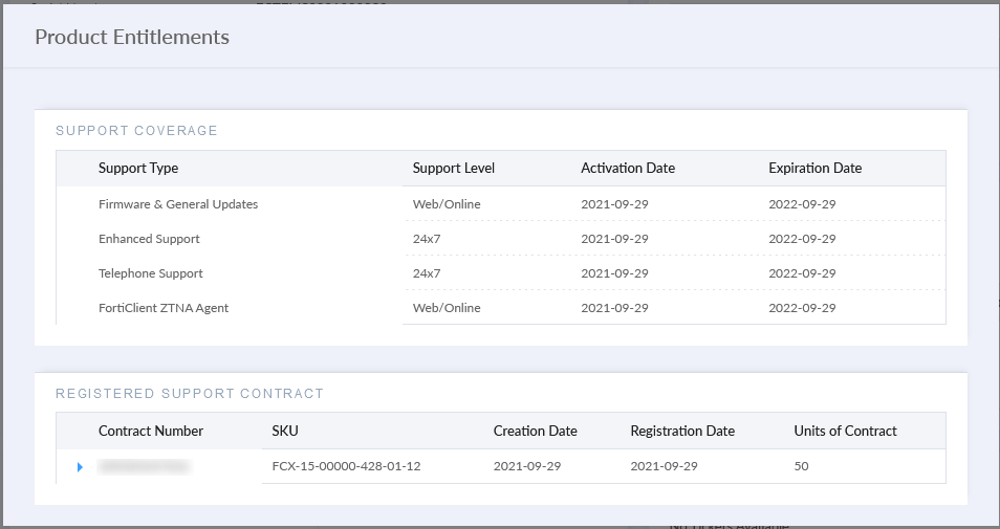Click expiration date of Firmware & General Updates

click(802, 204)
